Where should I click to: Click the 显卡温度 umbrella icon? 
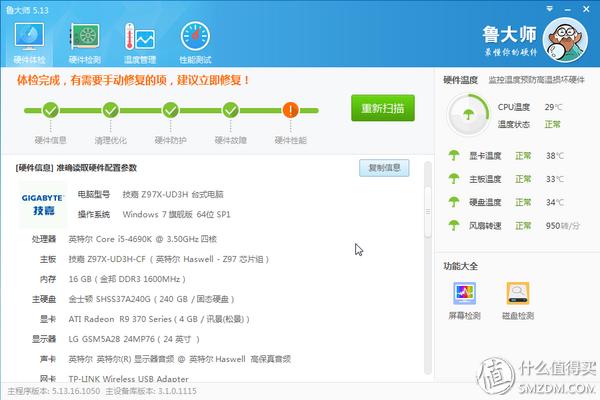tap(454, 156)
